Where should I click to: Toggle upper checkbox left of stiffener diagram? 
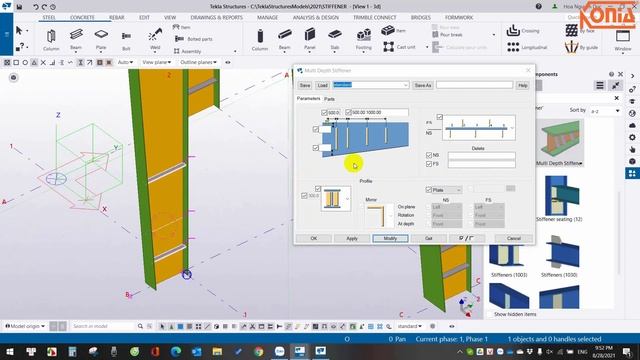[x=316, y=129]
